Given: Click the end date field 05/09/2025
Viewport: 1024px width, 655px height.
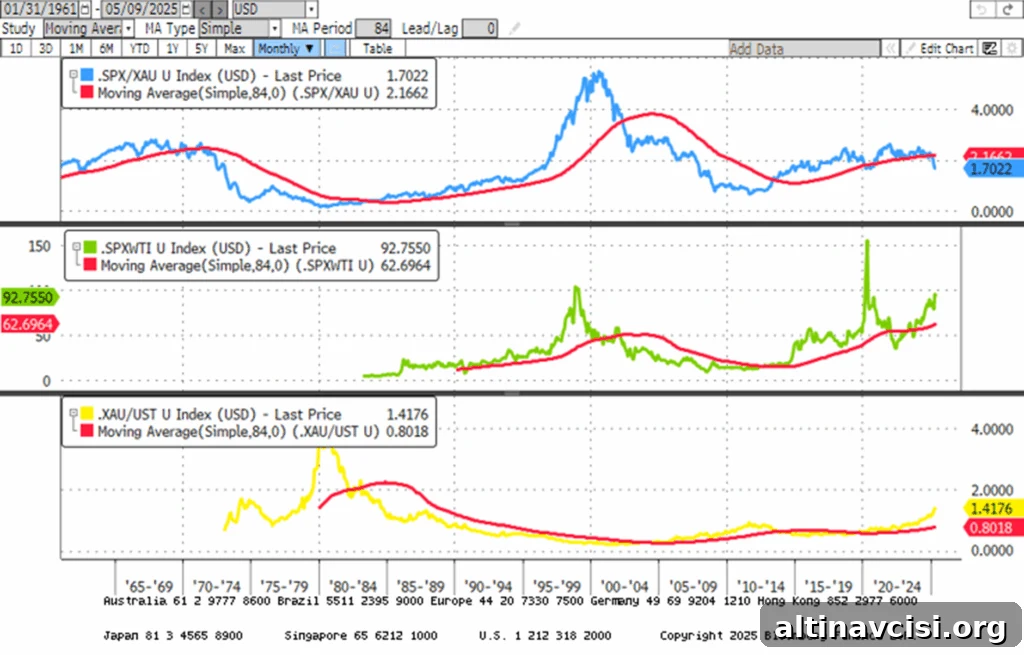Looking at the screenshot, I should point(141,9).
